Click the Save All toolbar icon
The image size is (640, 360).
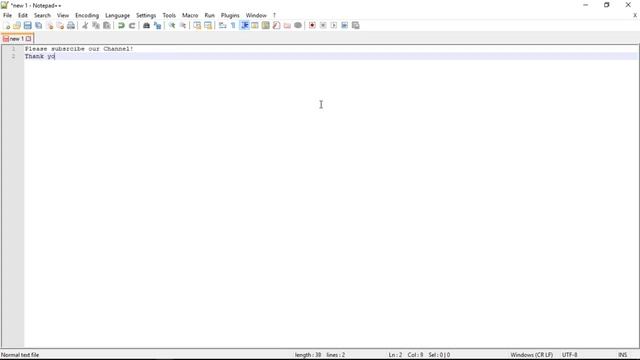(38, 25)
